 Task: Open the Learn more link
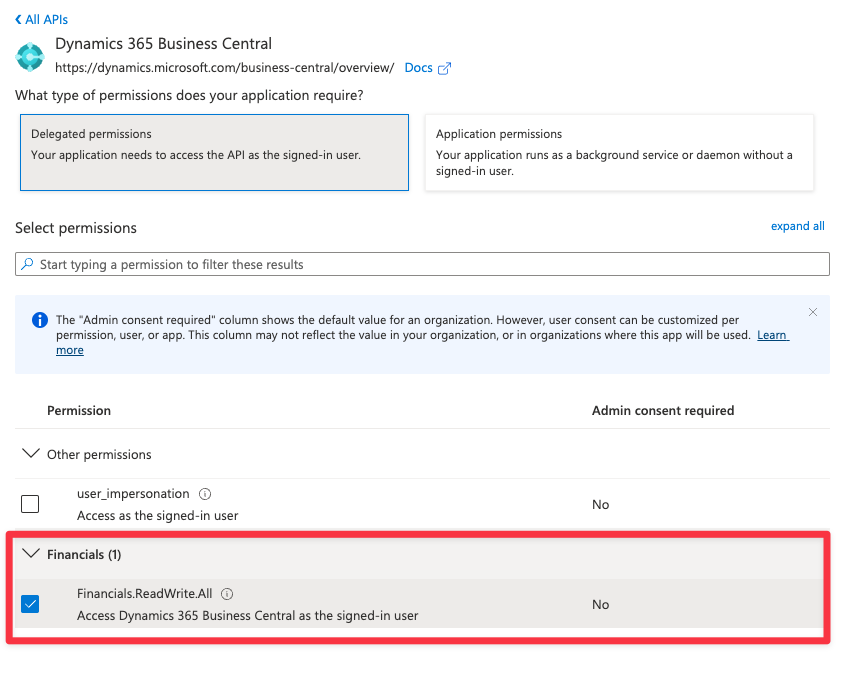tap(771, 335)
